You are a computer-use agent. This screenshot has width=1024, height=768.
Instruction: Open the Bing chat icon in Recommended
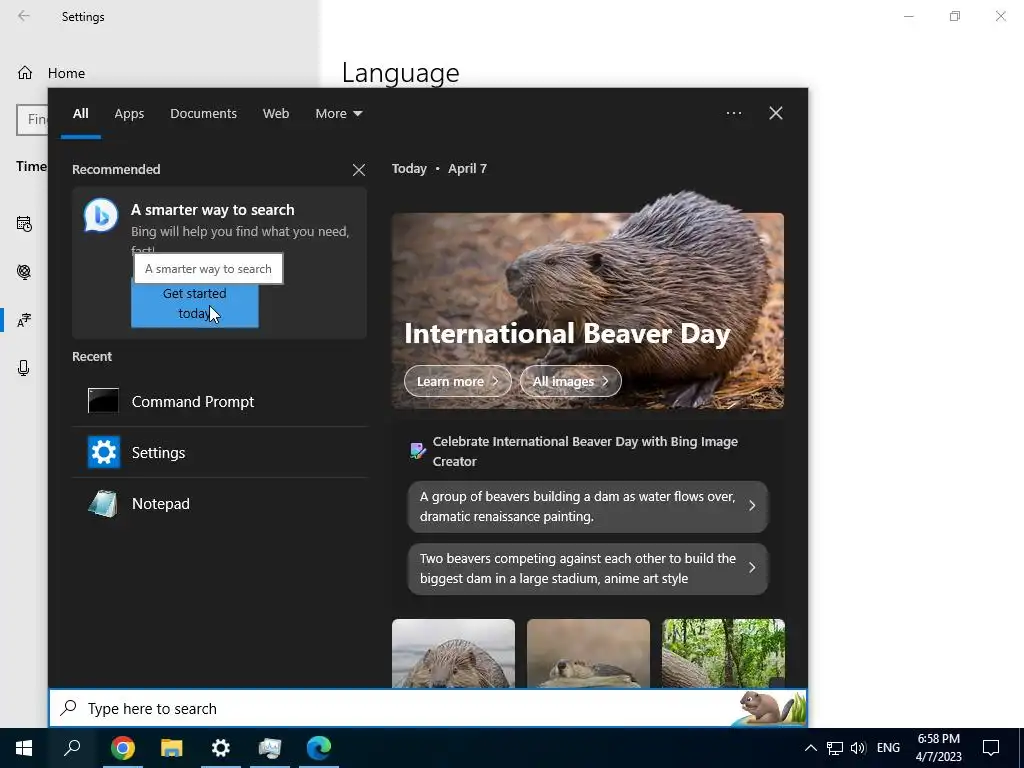point(101,216)
